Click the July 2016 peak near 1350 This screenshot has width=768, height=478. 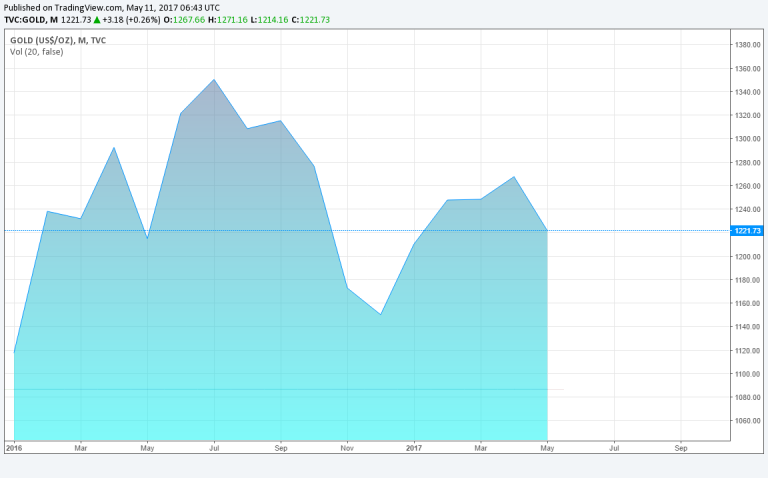click(x=214, y=80)
